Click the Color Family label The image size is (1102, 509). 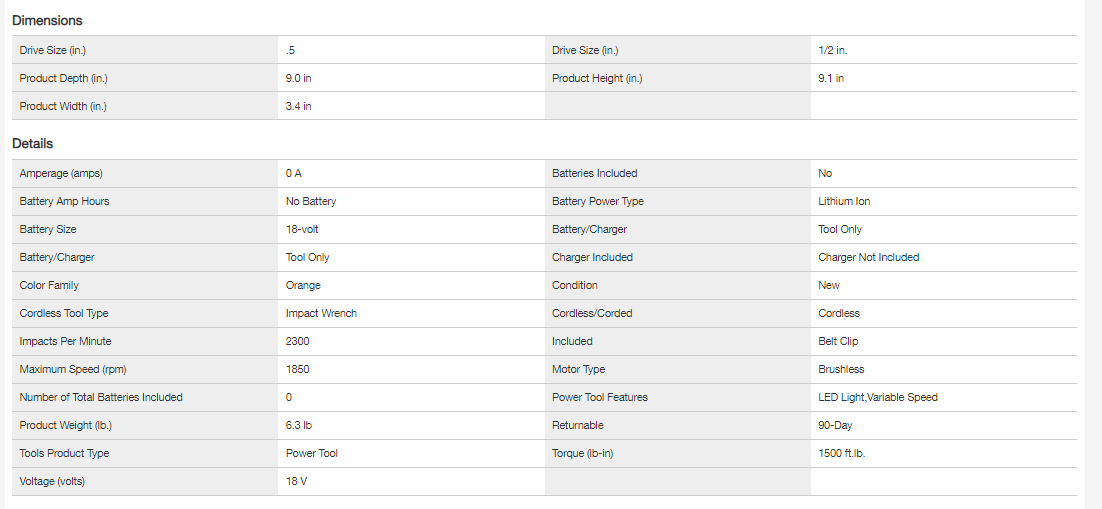click(x=49, y=285)
